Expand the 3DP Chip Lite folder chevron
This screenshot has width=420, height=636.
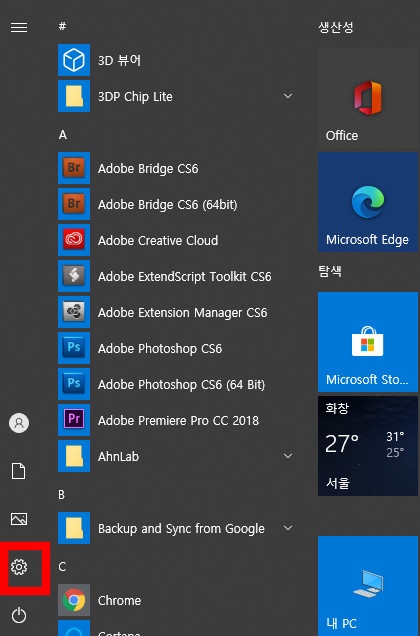coord(288,96)
